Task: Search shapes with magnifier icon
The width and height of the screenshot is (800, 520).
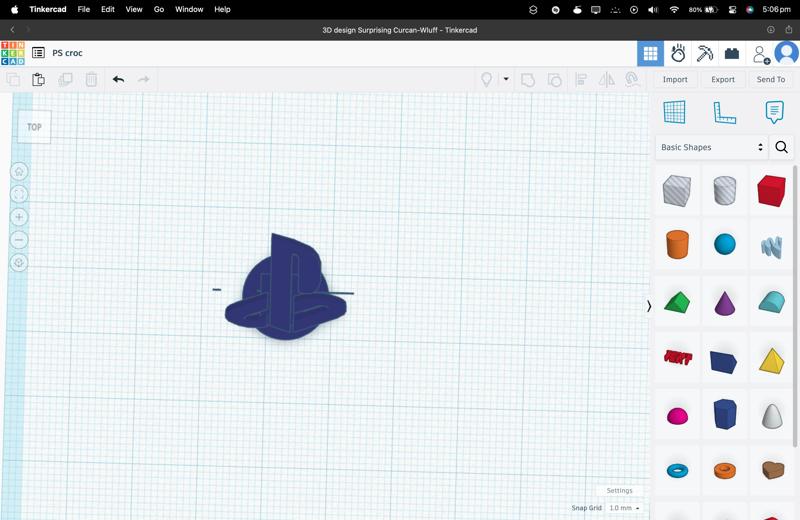Action: point(781,147)
